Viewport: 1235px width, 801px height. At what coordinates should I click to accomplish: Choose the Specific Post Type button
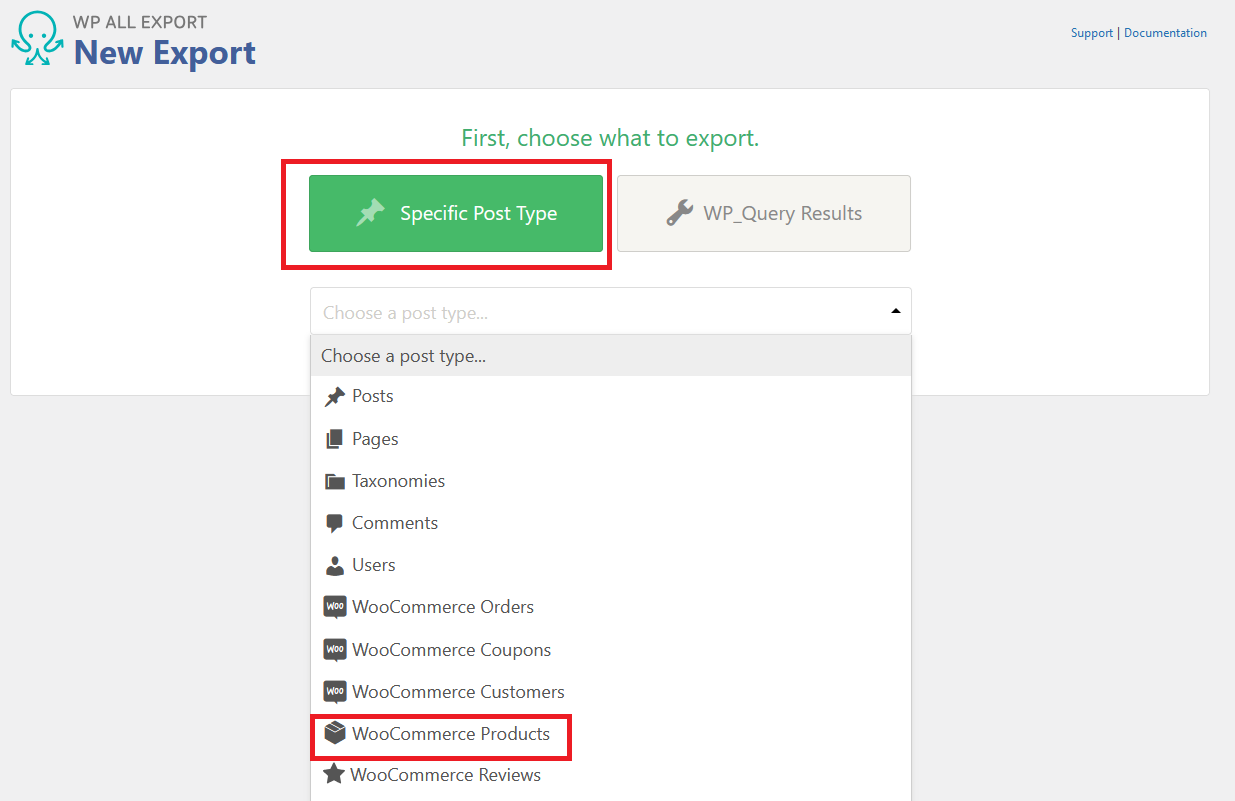pyautogui.click(x=456, y=213)
